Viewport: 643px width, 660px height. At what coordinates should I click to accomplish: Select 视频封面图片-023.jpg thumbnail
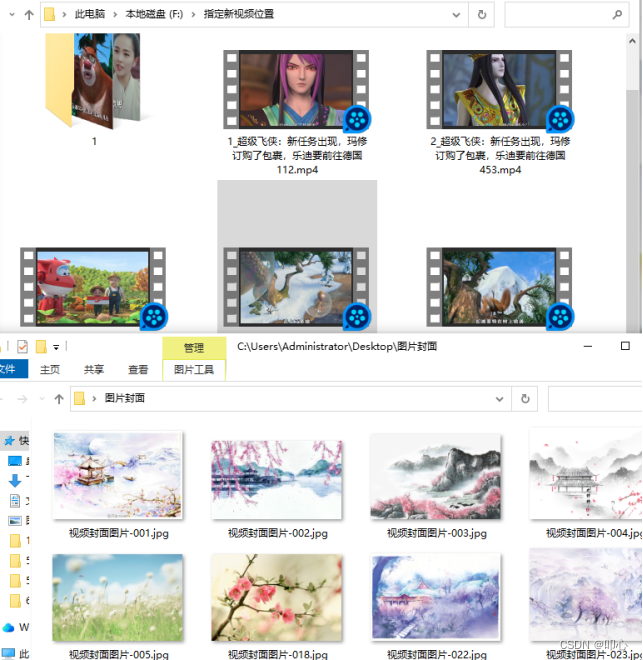(586, 594)
